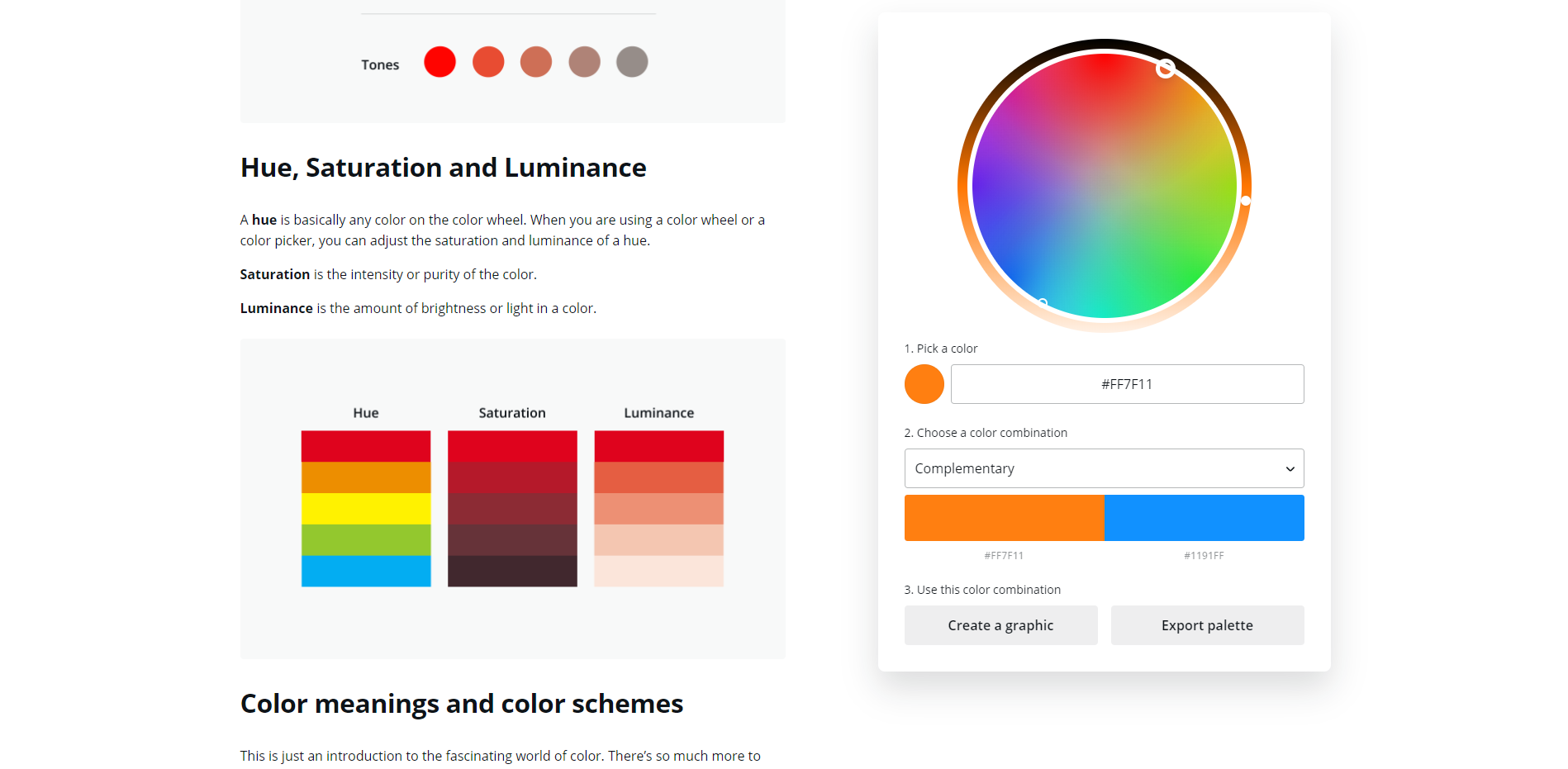Click the bold word 'Luminance' in the paragraph
Image resolution: width=1568 pixels, height=769 pixels.
pyautogui.click(x=277, y=308)
